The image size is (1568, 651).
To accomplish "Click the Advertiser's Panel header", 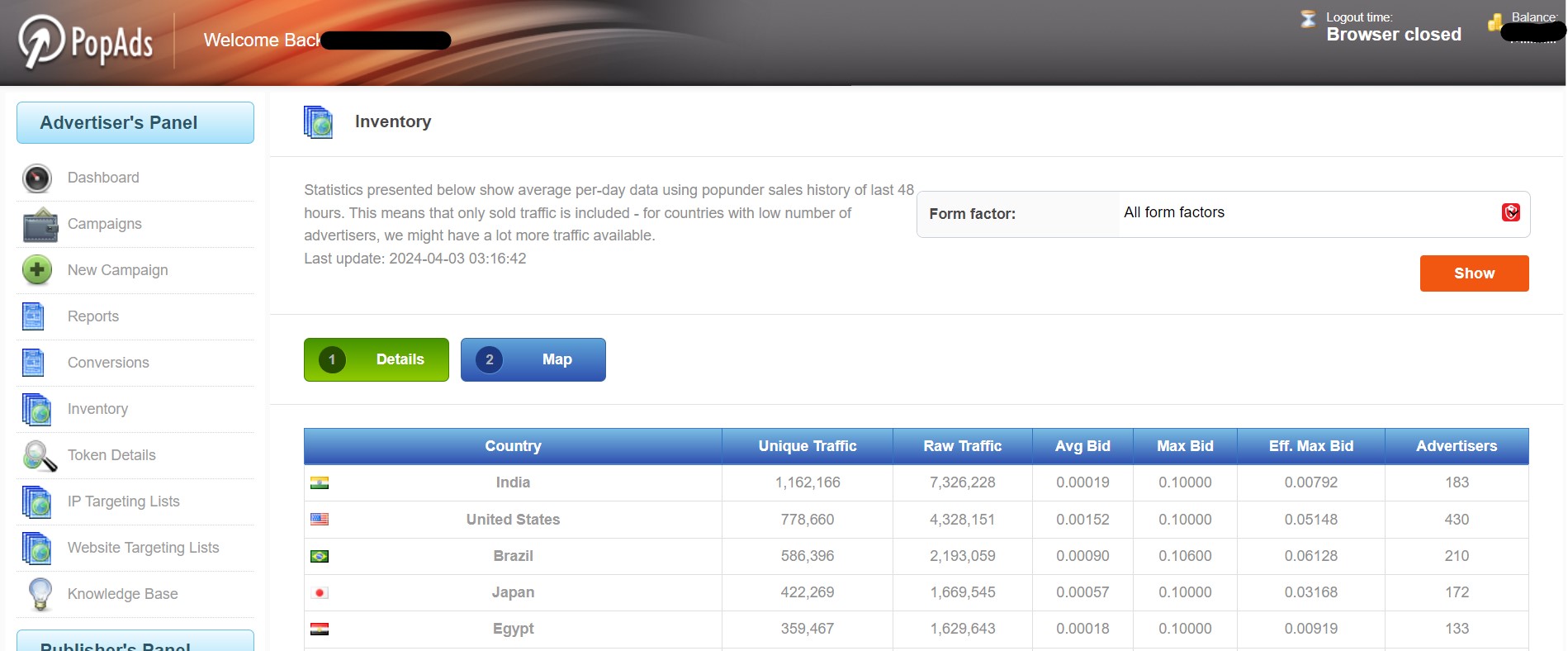I will [135, 123].
